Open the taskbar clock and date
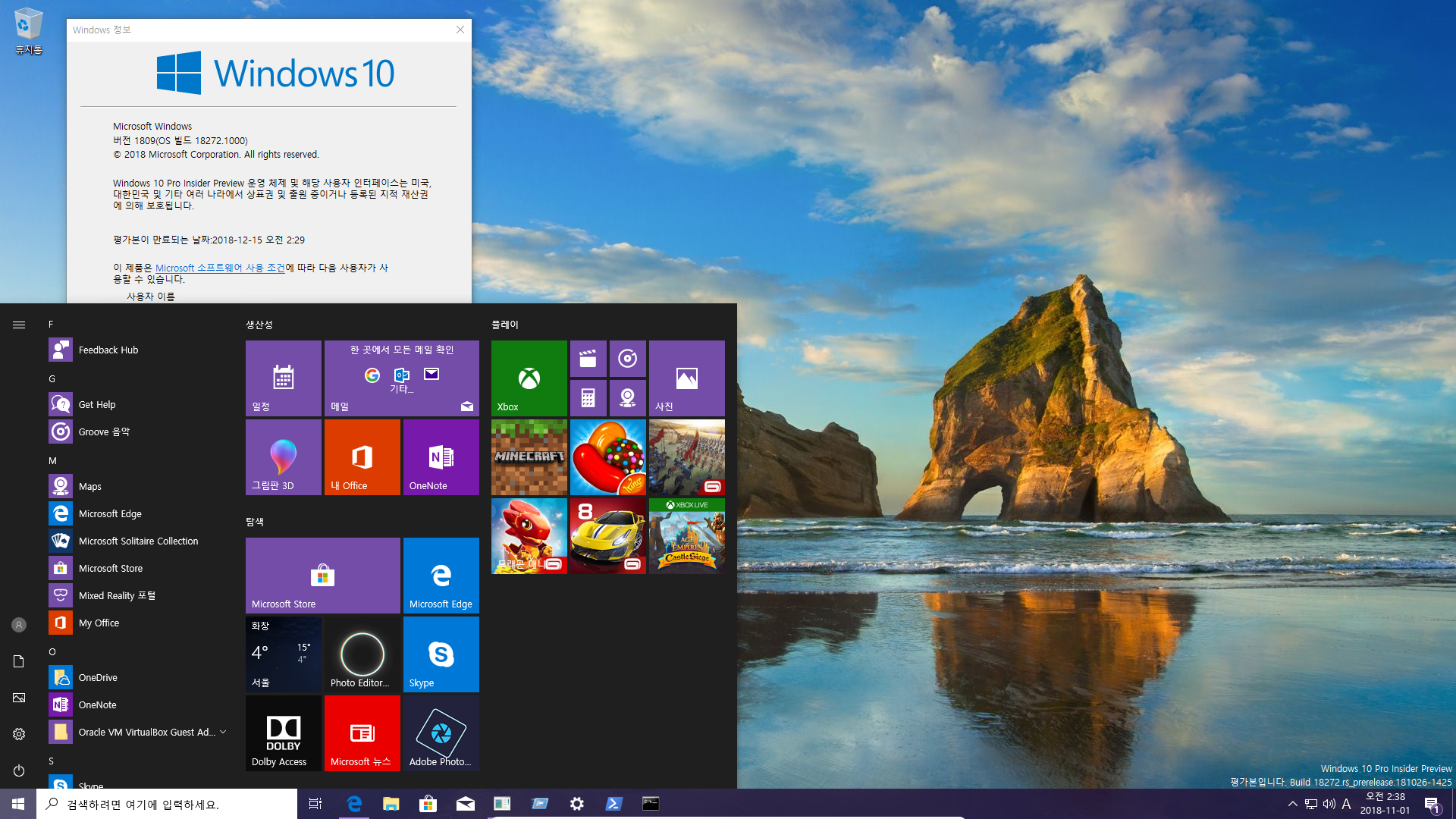 point(1385,804)
